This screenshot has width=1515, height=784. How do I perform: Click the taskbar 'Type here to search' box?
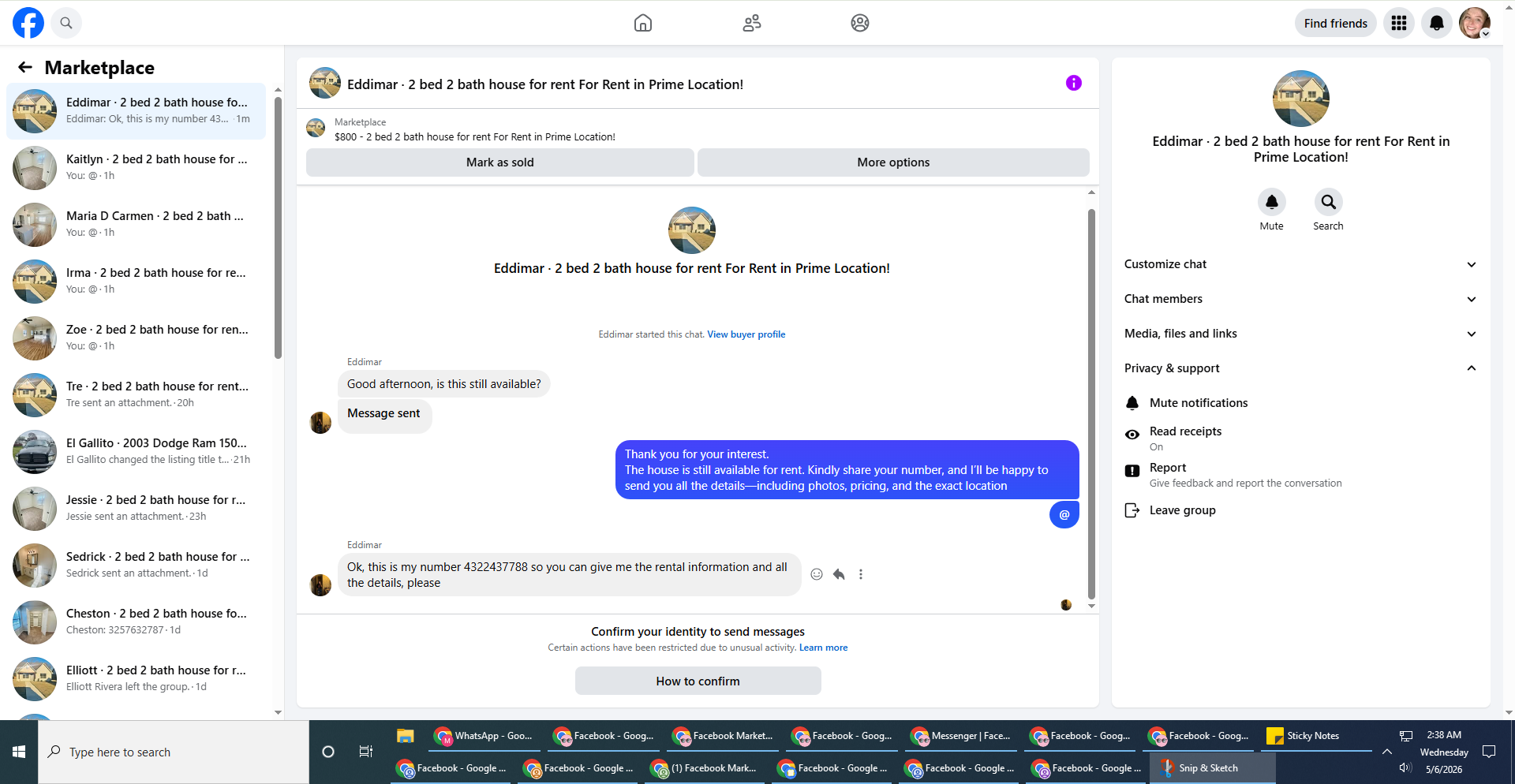174,752
